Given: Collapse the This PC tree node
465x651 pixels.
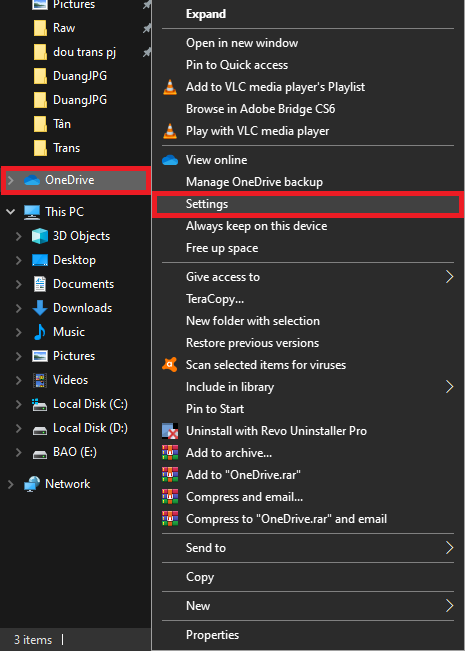Looking at the screenshot, I should tap(11, 212).
